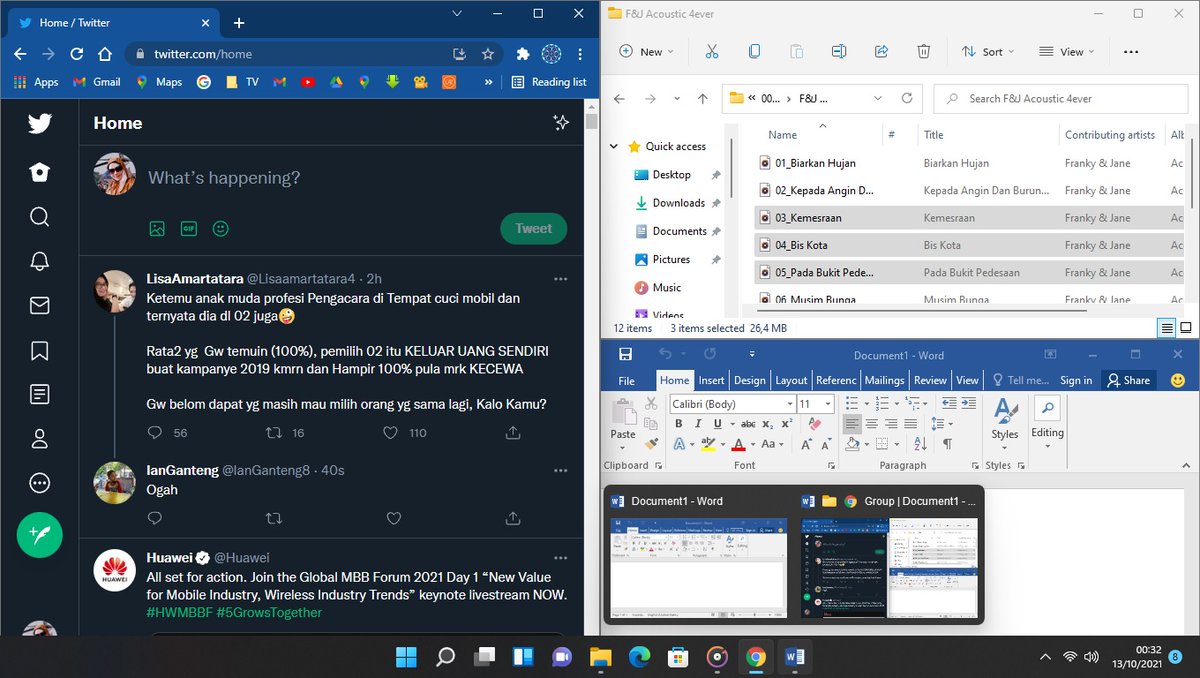The height and width of the screenshot is (678, 1200).
Task: Click the green compose tweet feather button
Action: pos(39,534)
